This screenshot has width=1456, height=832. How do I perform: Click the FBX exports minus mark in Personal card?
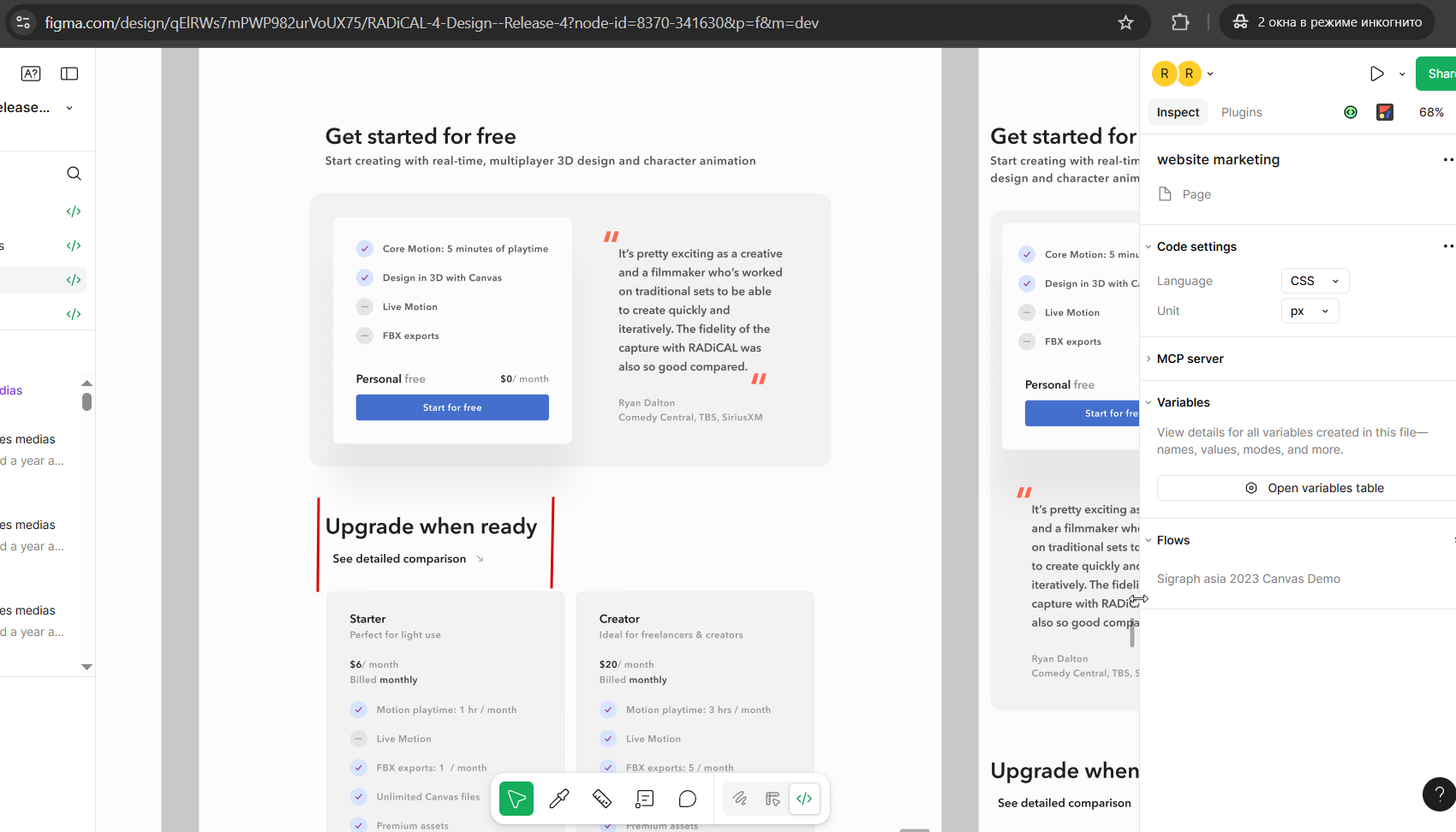(x=365, y=336)
